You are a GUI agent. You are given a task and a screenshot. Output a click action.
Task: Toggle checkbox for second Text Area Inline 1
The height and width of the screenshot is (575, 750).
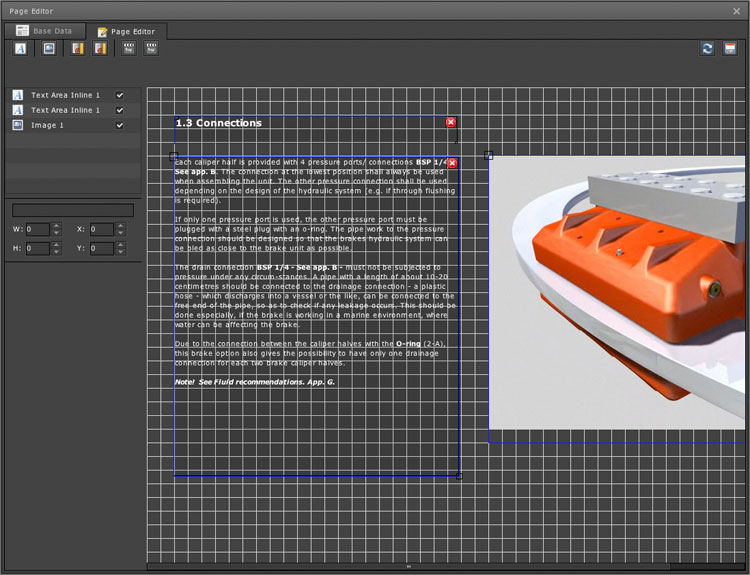120,110
